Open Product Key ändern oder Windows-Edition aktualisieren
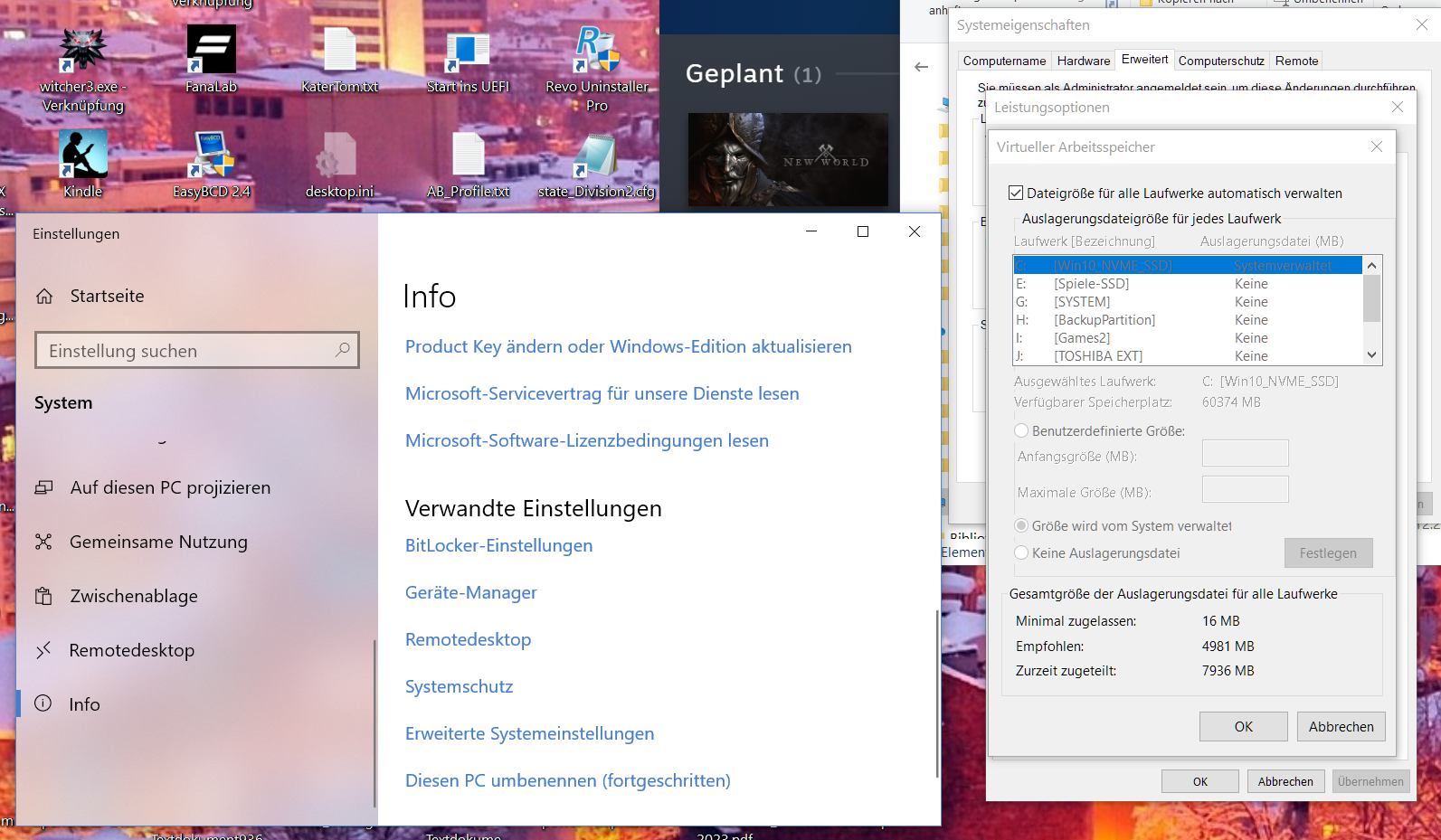The height and width of the screenshot is (840, 1441). pos(629,346)
